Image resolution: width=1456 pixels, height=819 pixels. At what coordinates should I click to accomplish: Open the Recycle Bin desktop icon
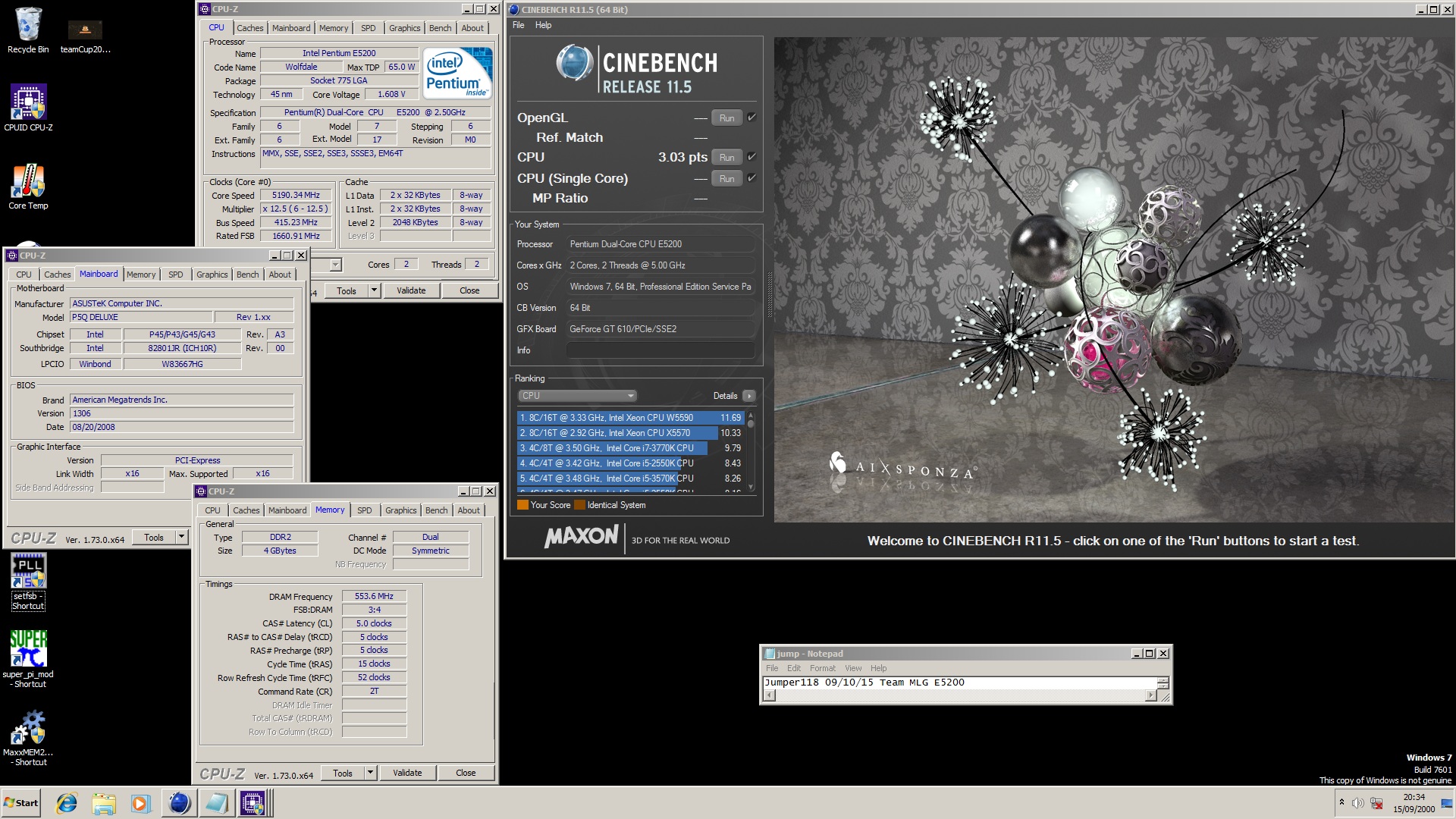[28, 30]
